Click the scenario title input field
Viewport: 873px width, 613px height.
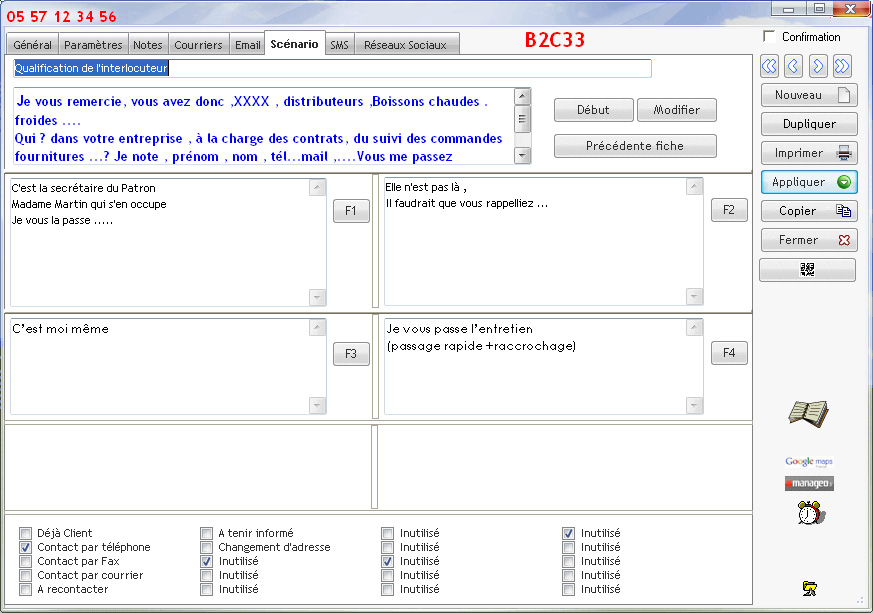pos(332,69)
